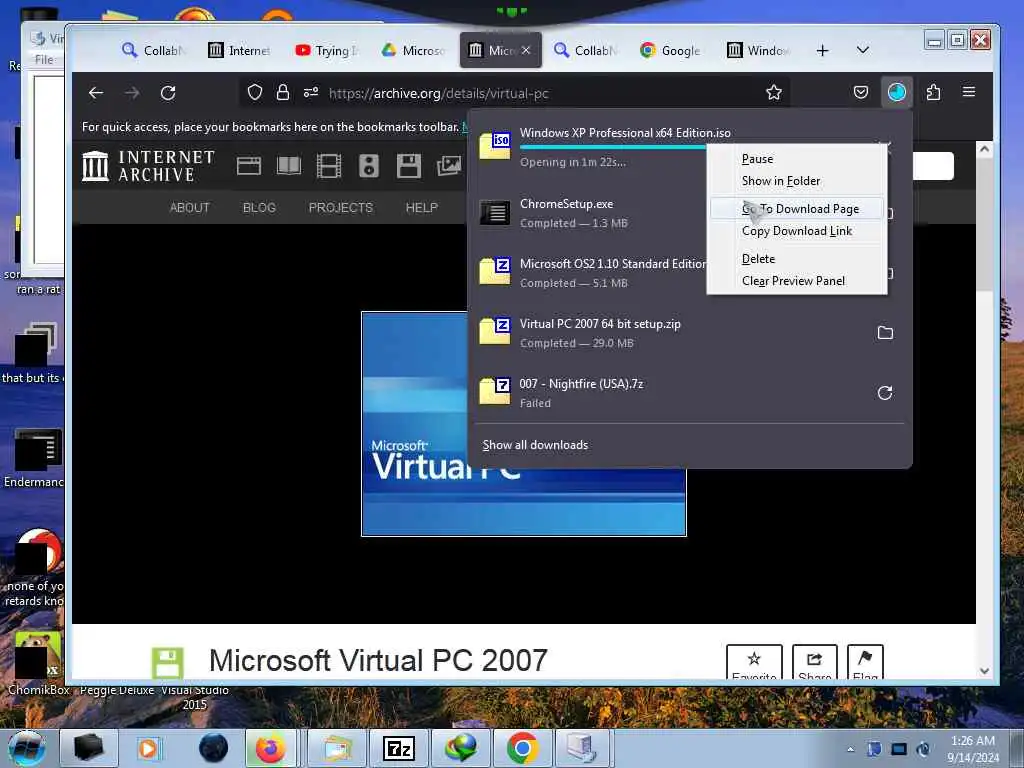The height and width of the screenshot is (768, 1024).
Task: Click the Flag button
Action: click(865, 664)
